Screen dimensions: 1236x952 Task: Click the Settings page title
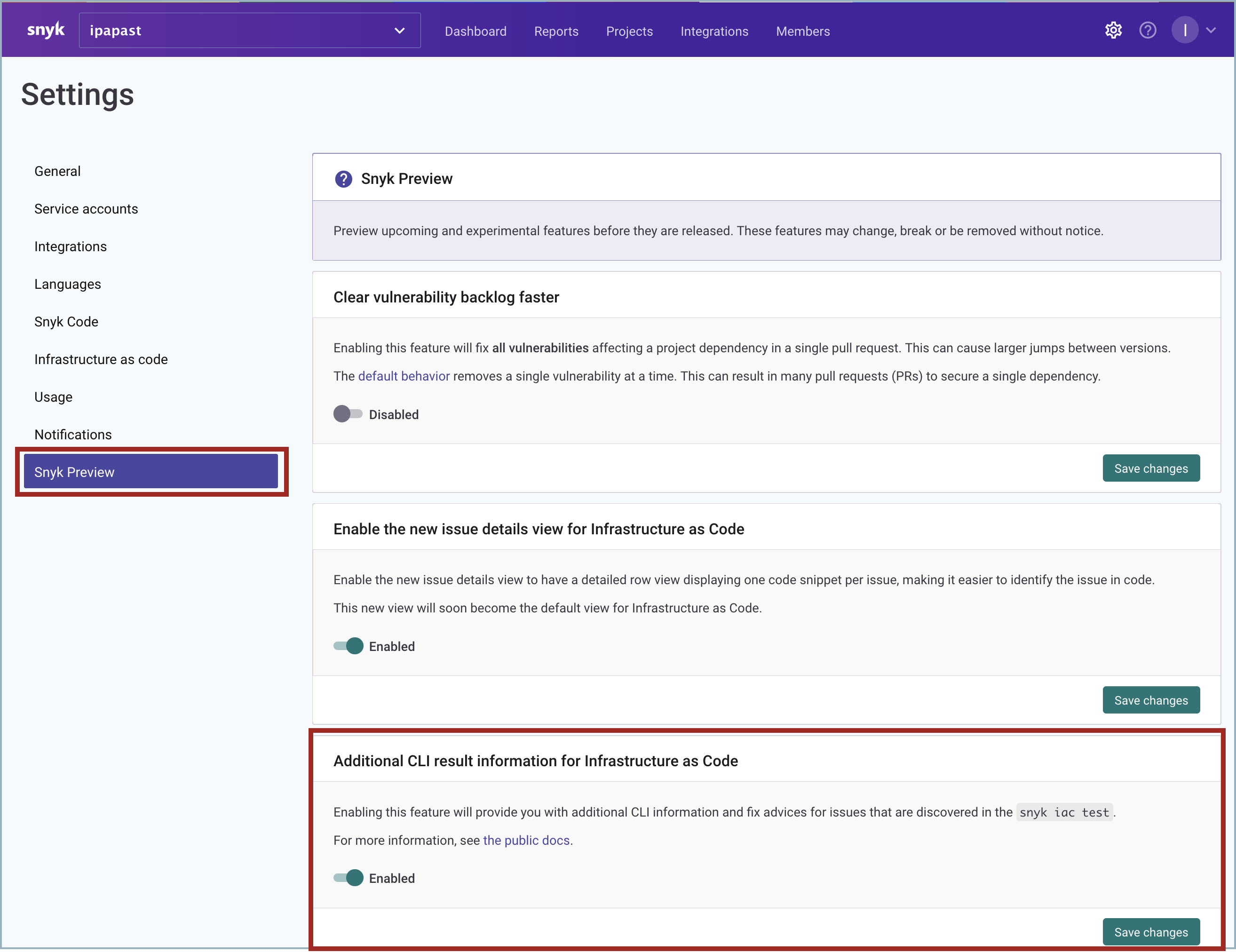coord(78,95)
